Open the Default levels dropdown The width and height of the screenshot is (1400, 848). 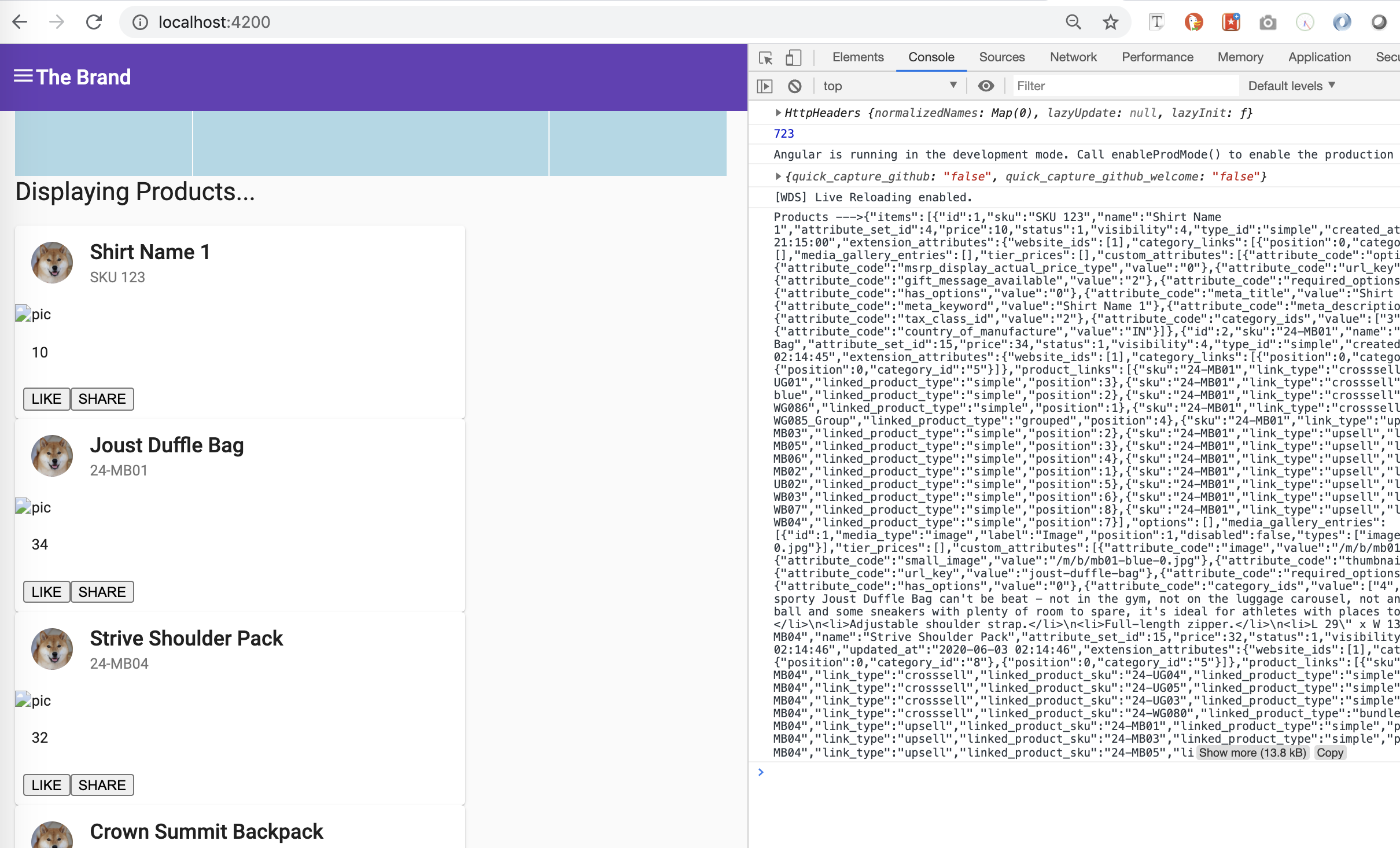pos(1291,86)
